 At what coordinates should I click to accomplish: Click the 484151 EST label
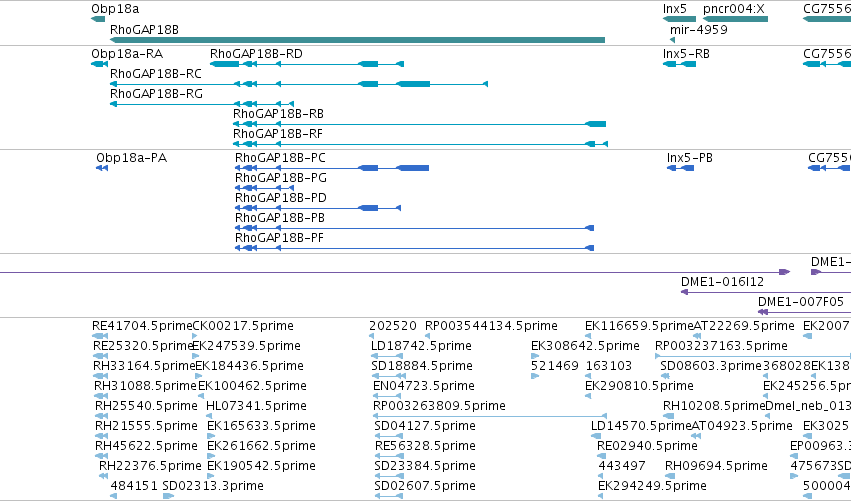click(x=134, y=487)
